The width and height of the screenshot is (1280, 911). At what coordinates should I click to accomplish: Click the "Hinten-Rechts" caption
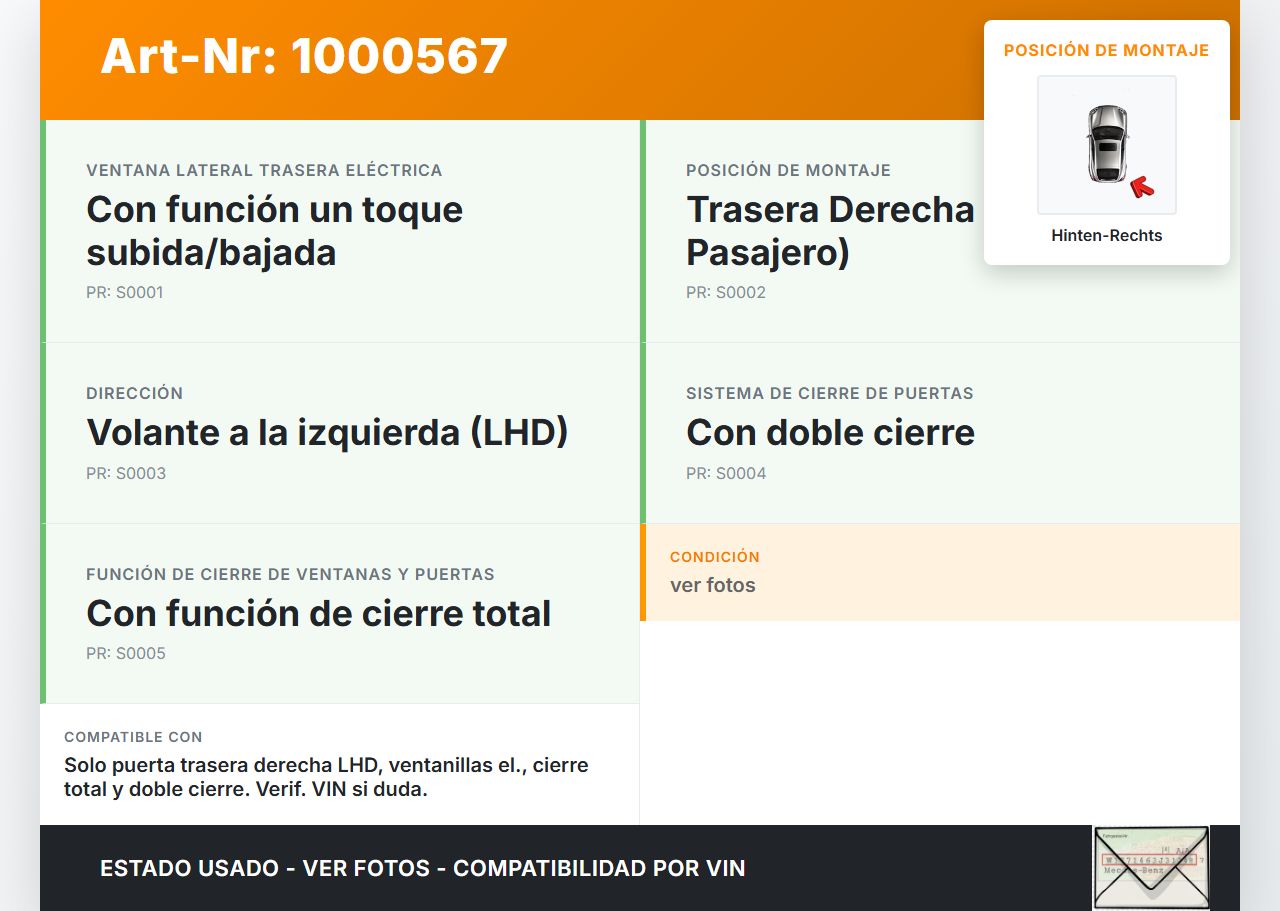[x=1106, y=236]
